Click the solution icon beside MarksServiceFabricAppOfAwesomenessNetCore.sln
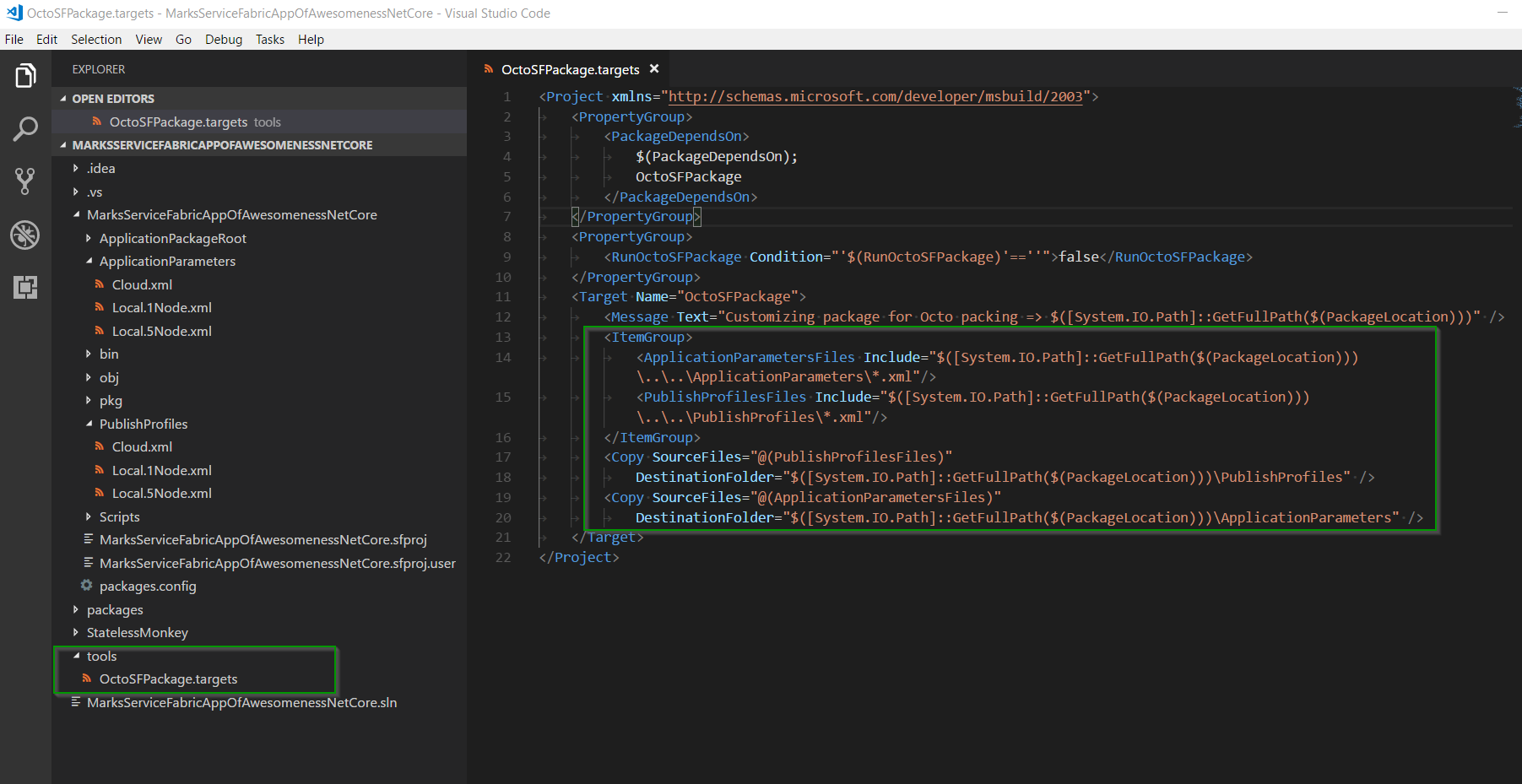The width and height of the screenshot is (1522, 784). (x=77, y=701)
